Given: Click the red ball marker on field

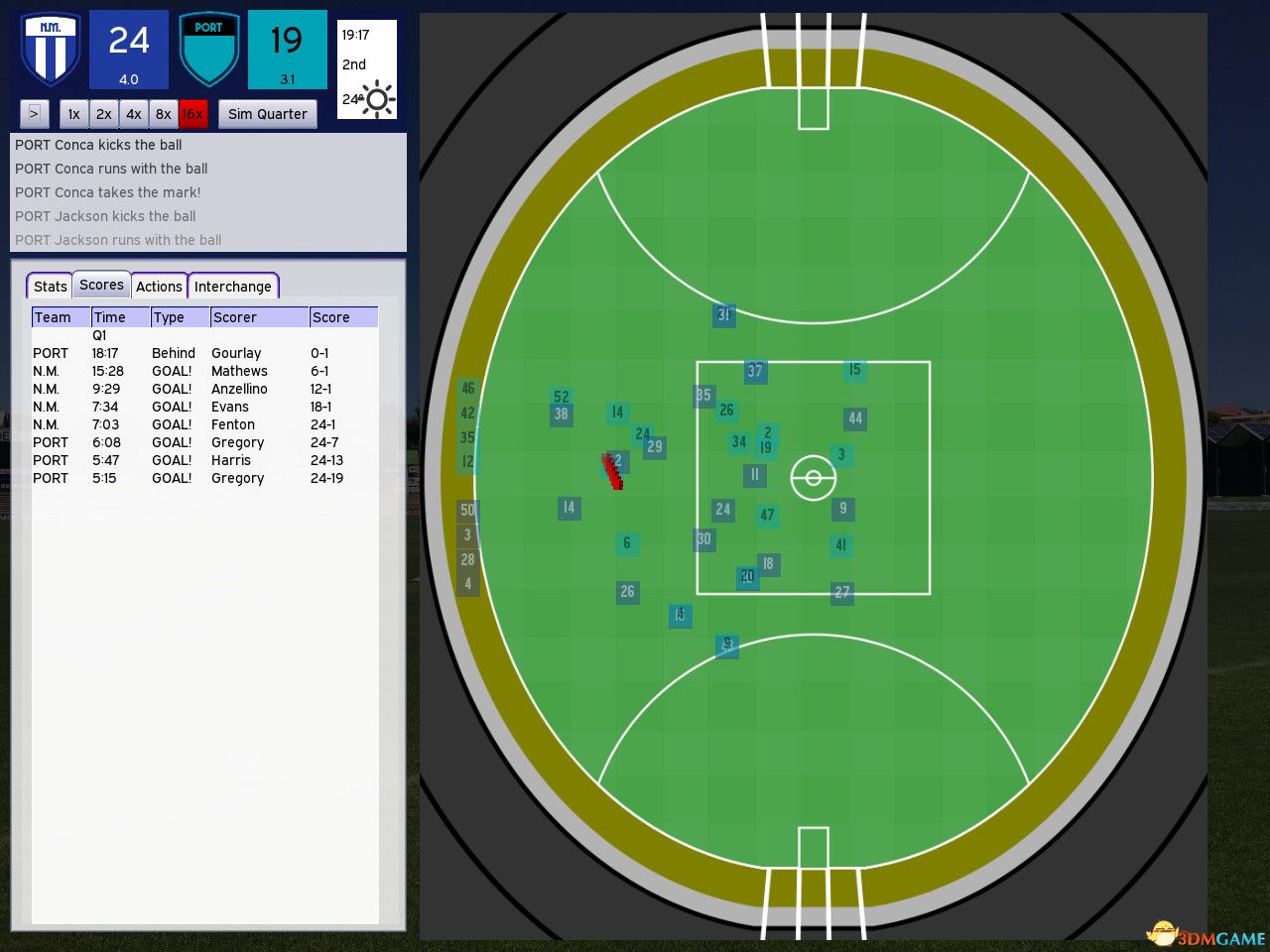Looking at the screenshot, I should (x=612, y=471).
